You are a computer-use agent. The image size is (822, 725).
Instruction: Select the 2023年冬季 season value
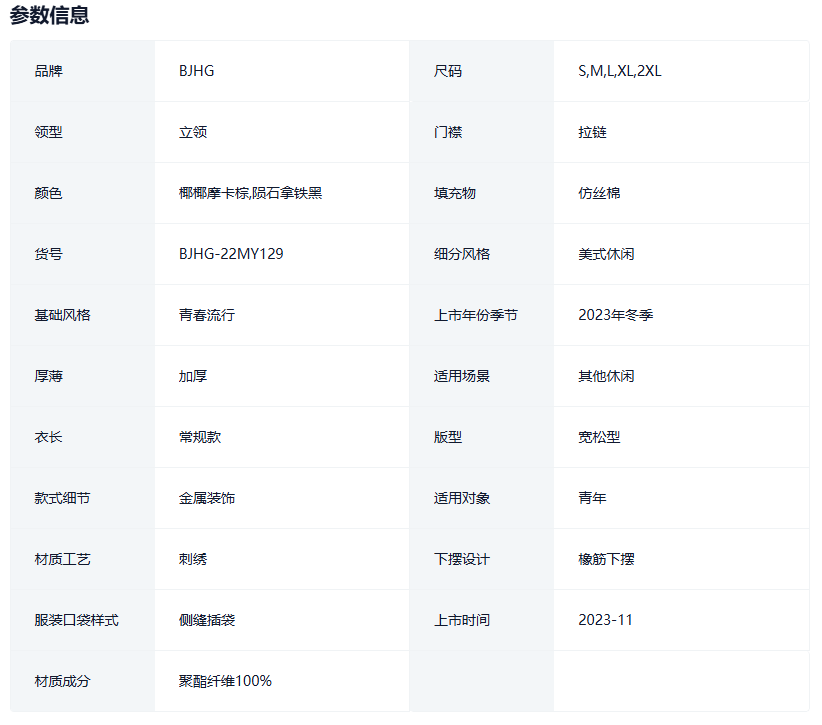click(x=615, y=315)
